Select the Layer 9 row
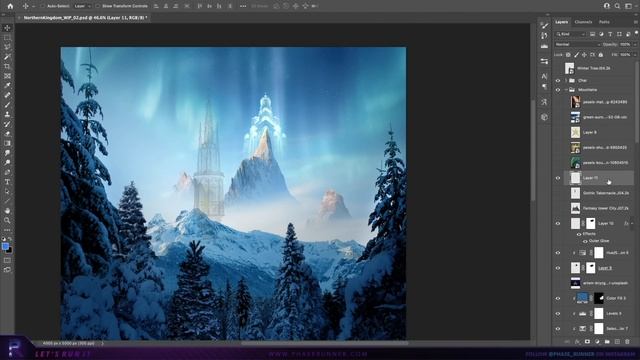 598,132
